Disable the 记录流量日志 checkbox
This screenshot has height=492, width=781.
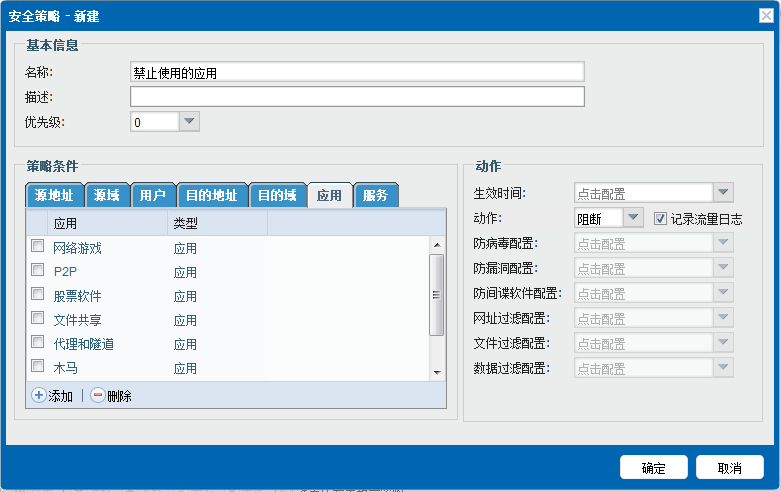pyautogui.click(x=660, y=218)
